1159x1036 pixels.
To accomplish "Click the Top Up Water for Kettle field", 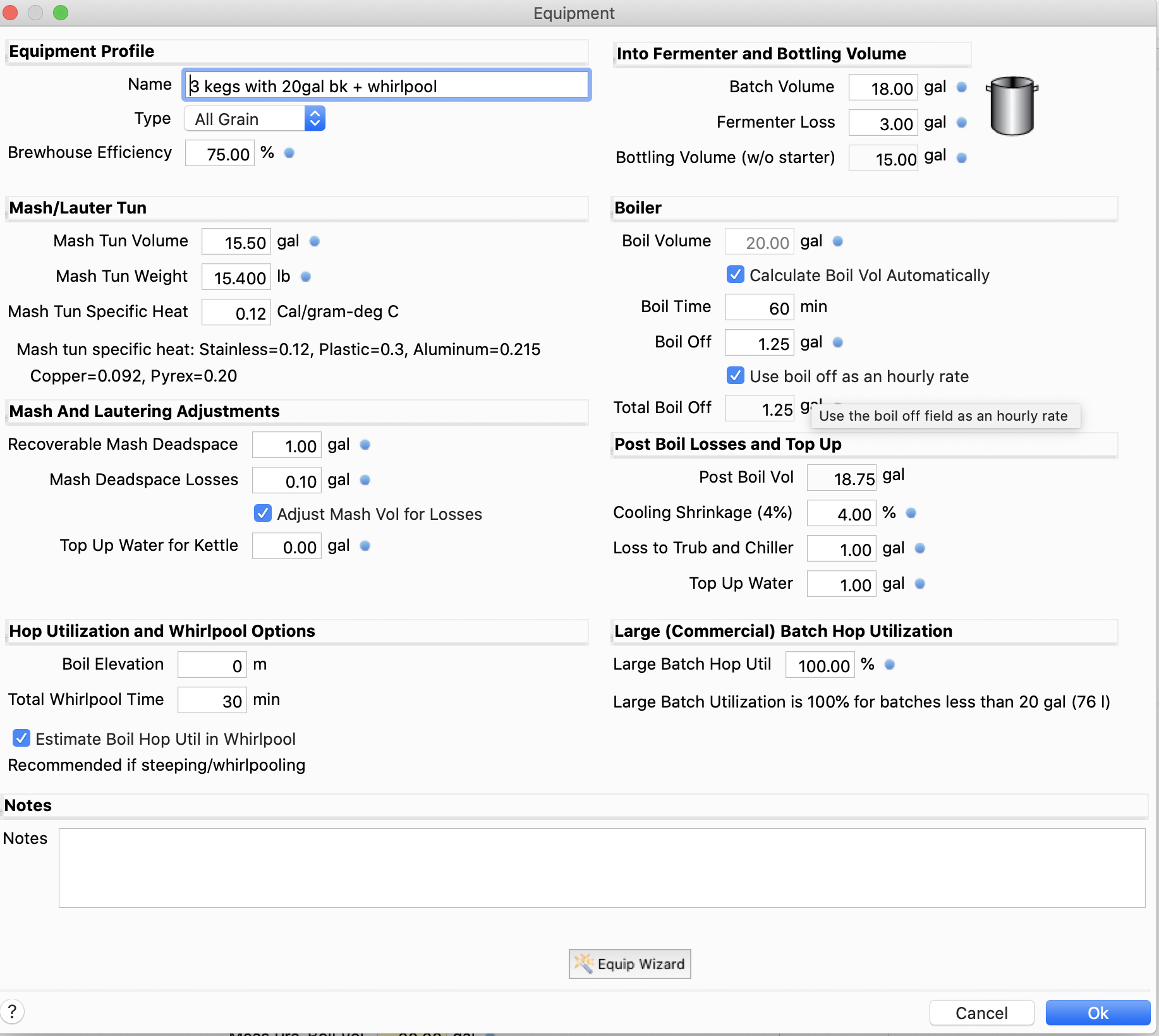I will pos(287,546).
